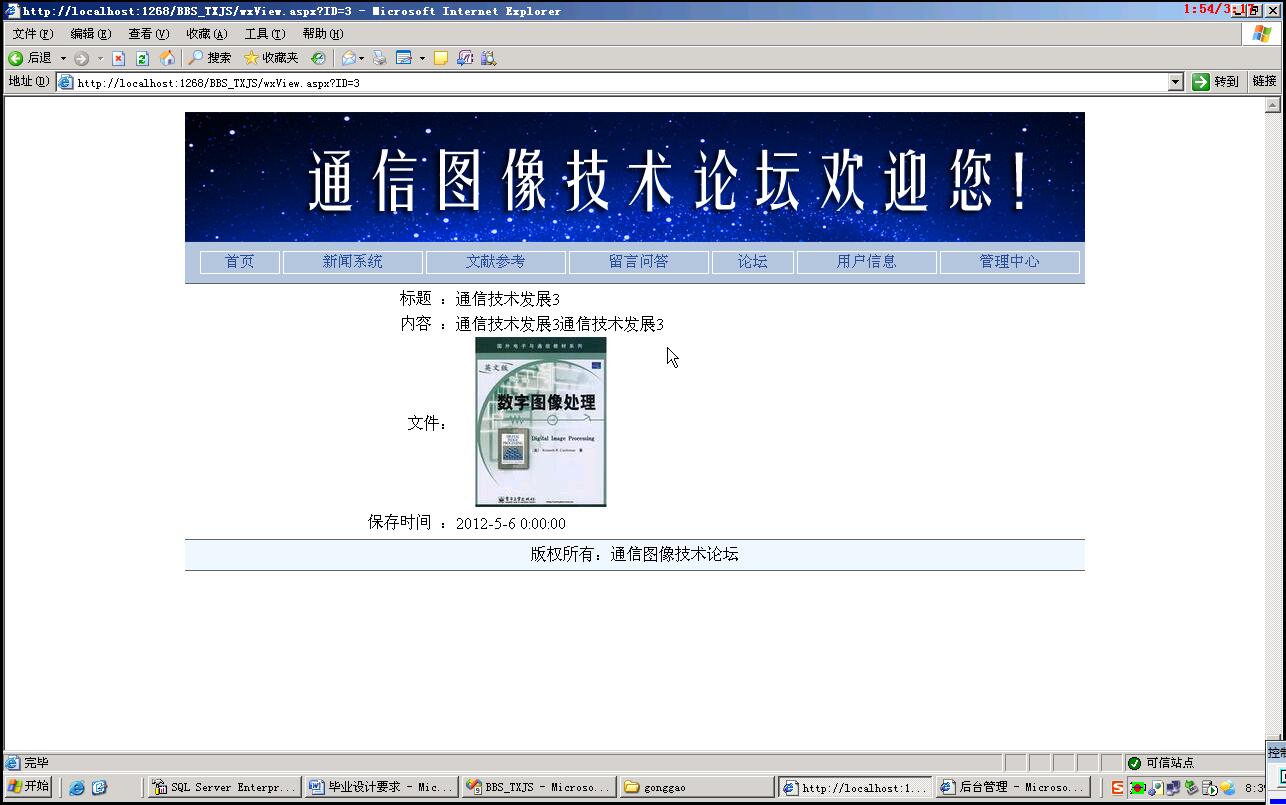Viewport: 1286px width, 805px height.
Task: Click the Stop loading icon
Action: tap(118, 58)
